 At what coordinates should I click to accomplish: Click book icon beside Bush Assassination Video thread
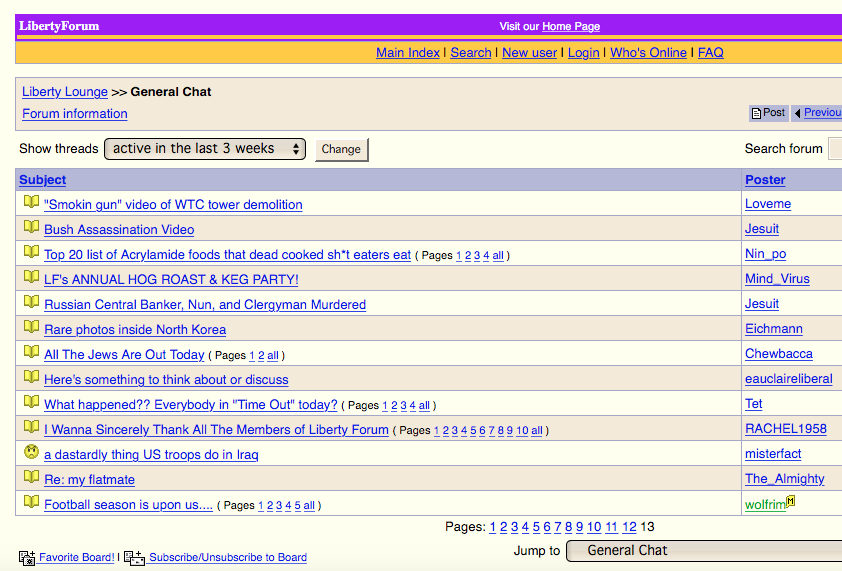pos(31,228)
